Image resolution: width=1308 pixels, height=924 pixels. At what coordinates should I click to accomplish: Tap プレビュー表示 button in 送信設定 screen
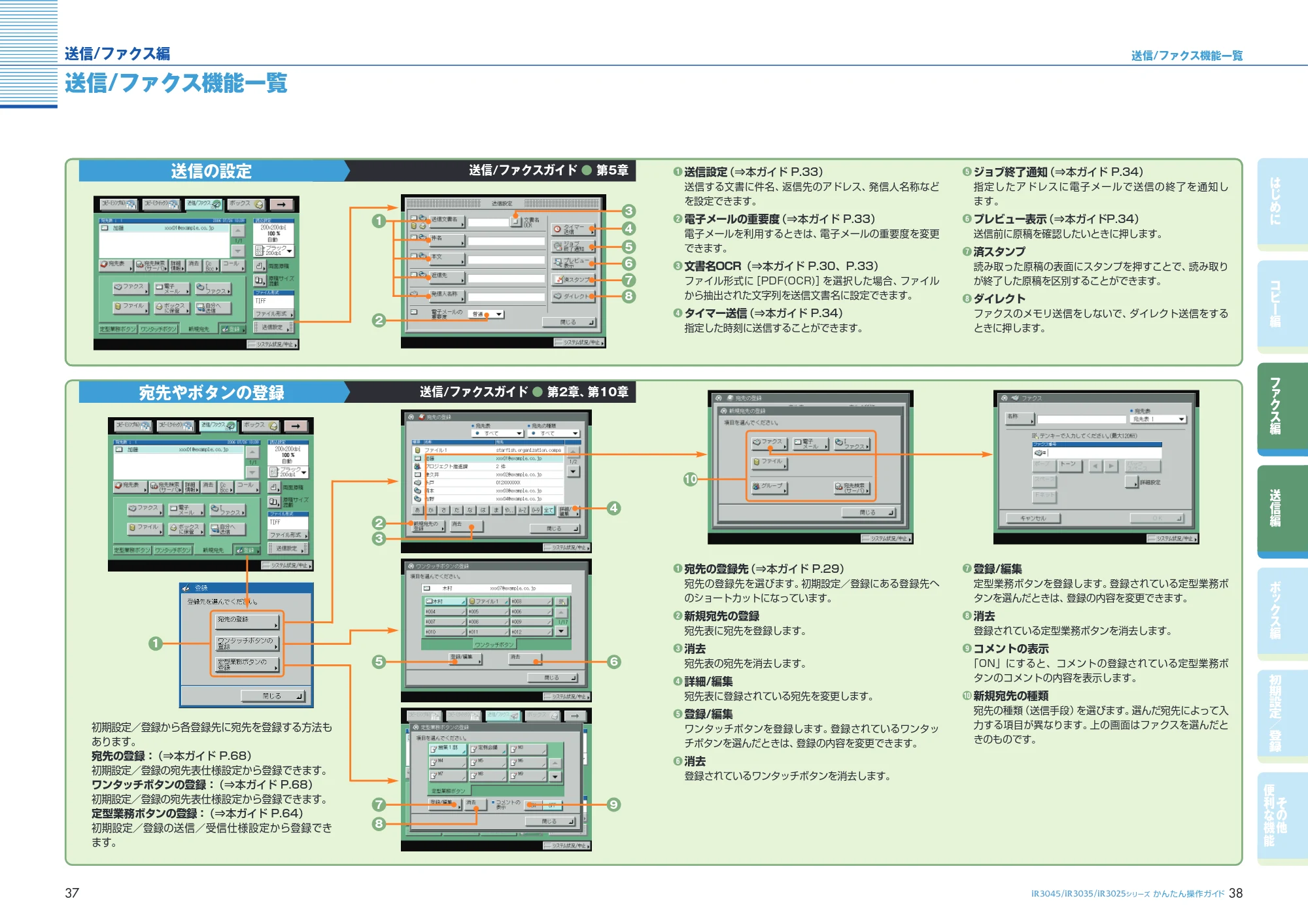pyautogui.click(x=573, y=263)
